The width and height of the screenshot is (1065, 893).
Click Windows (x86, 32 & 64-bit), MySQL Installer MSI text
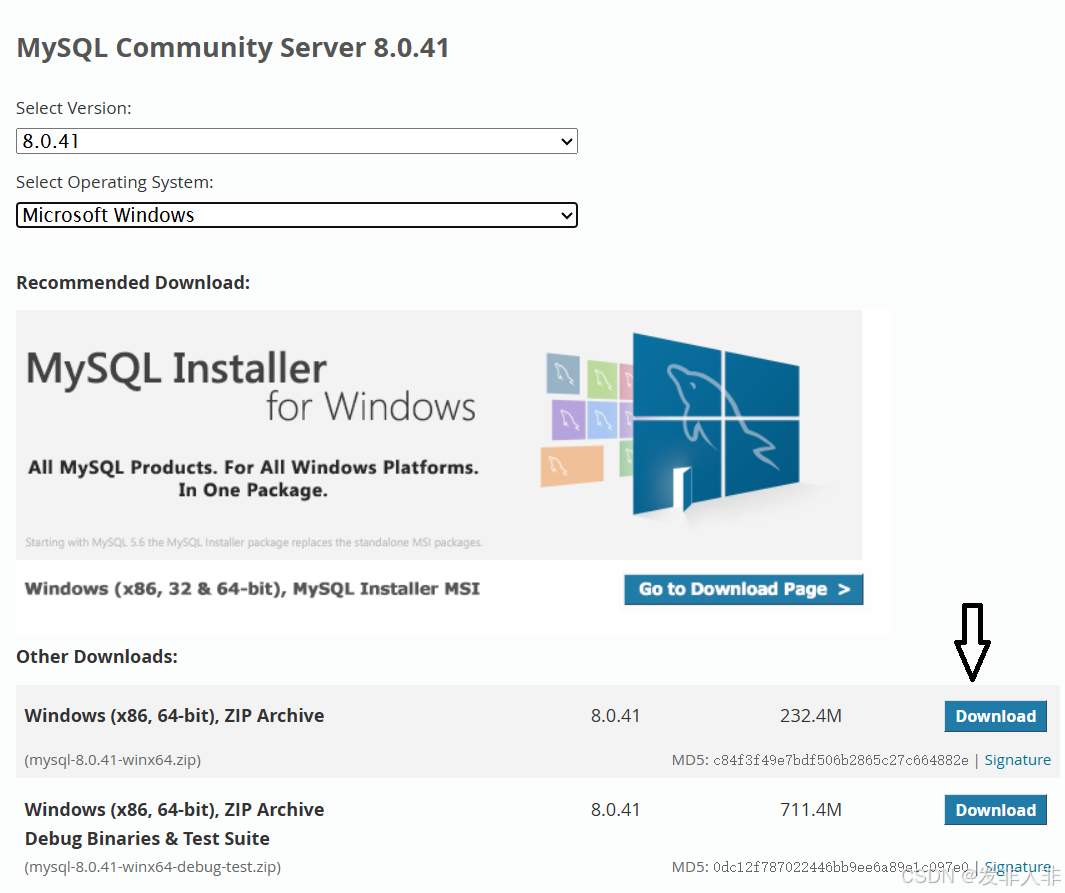[252, 589]
